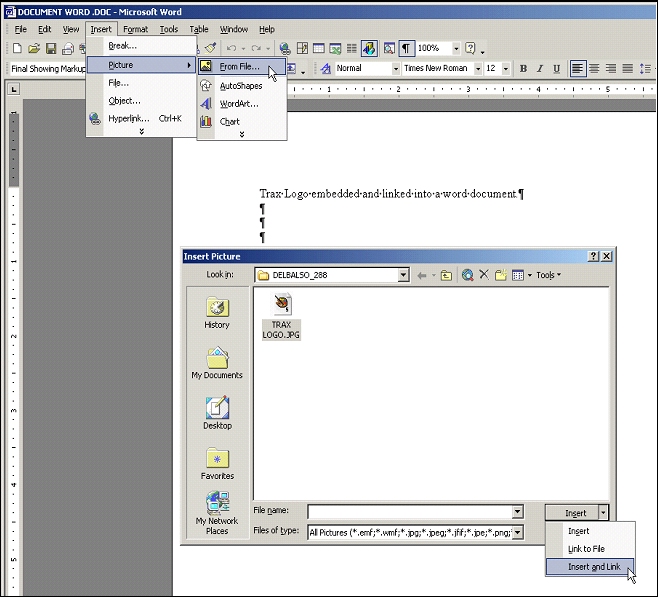The image size is (658, 597).
Task: Choose WordArt... in Picture submenu
Action: pyautogui.click(x=242, y=104)
